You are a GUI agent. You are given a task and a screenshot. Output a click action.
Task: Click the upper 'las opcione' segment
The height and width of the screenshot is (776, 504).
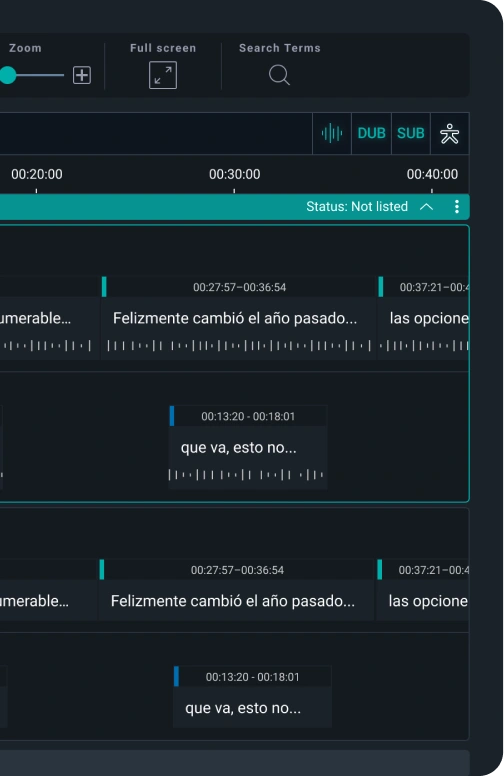(423, 318)
